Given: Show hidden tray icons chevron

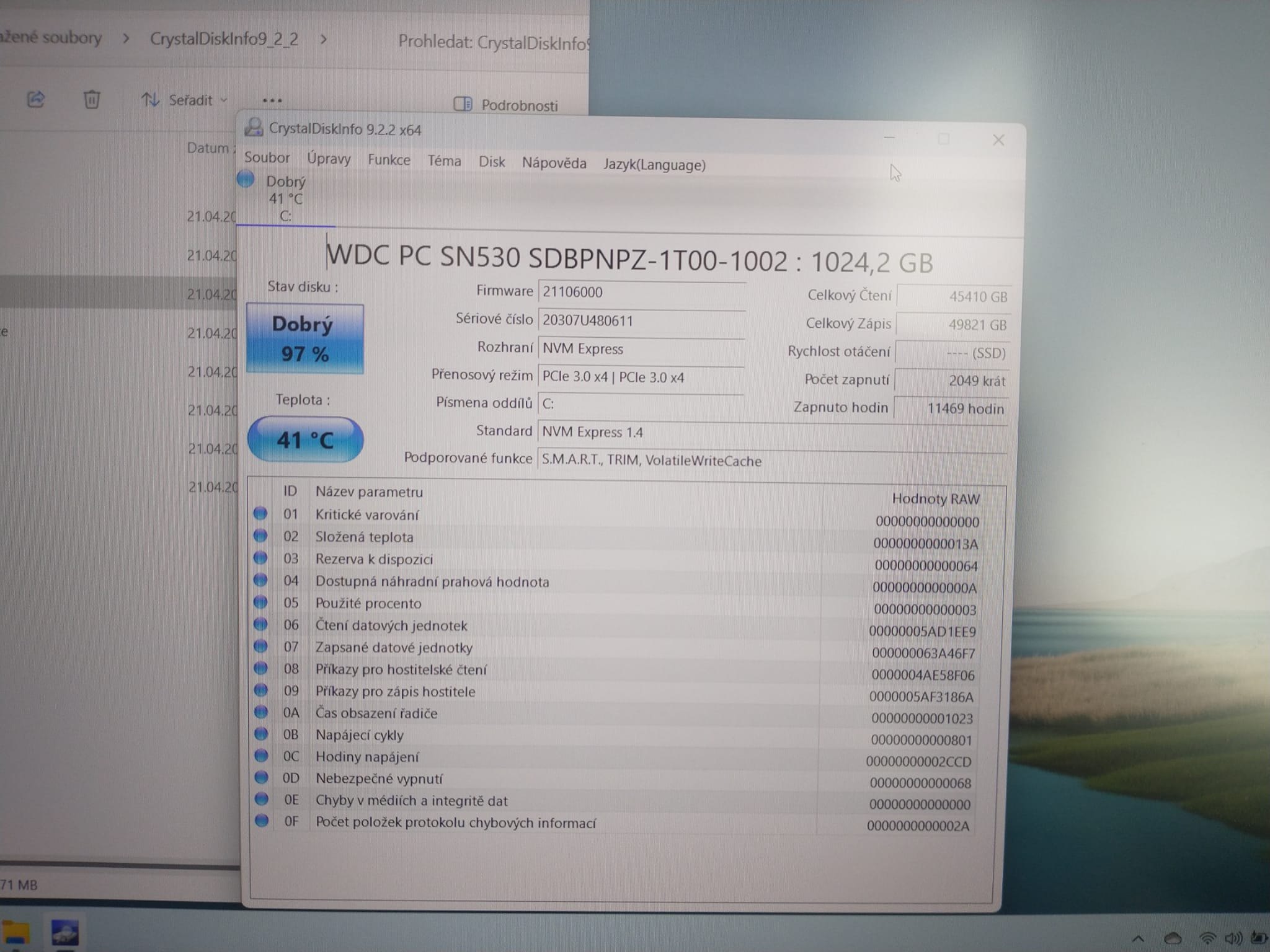Looking at the screenshot, I should (1138, 938).
